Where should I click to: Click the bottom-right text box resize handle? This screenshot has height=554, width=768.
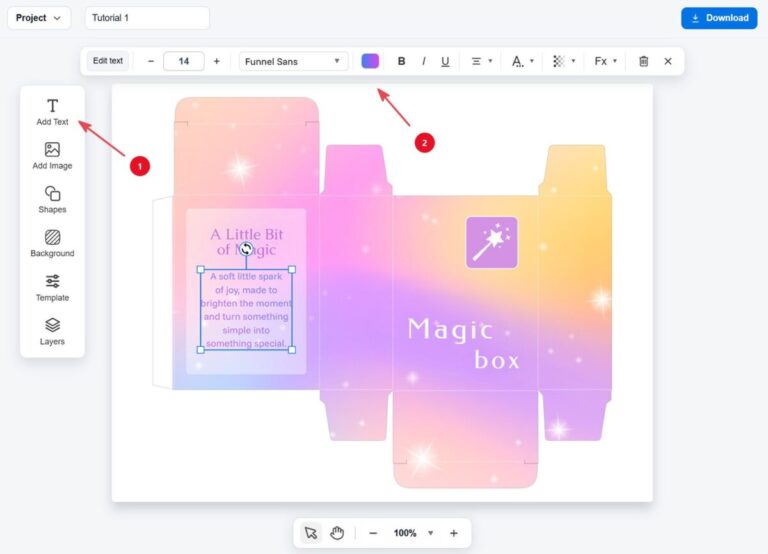(292, 350)
